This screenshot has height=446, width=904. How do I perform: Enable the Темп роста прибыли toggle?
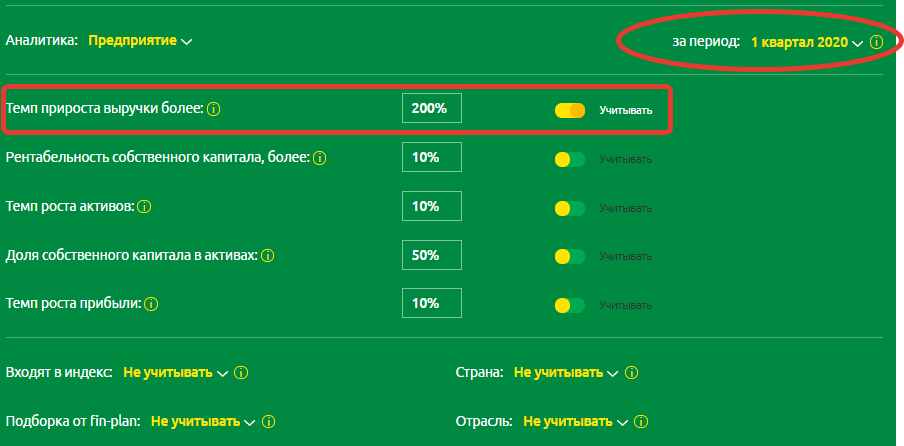tap(569, 305)
